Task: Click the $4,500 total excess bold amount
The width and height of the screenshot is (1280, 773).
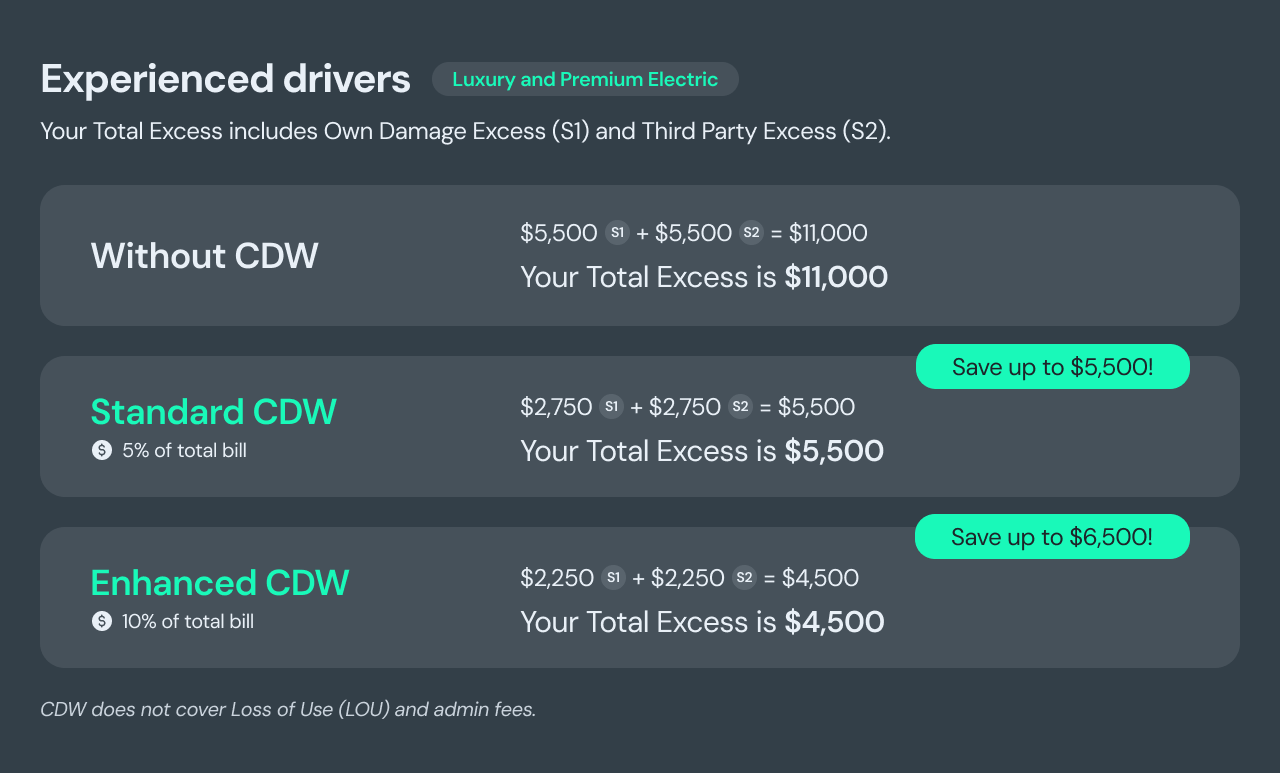Action: pyautogui.click(x=834, y=622)
